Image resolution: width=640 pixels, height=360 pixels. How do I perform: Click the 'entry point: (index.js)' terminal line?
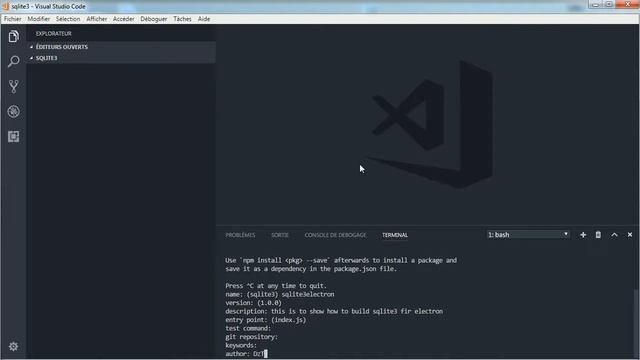(x=266, y=320)
